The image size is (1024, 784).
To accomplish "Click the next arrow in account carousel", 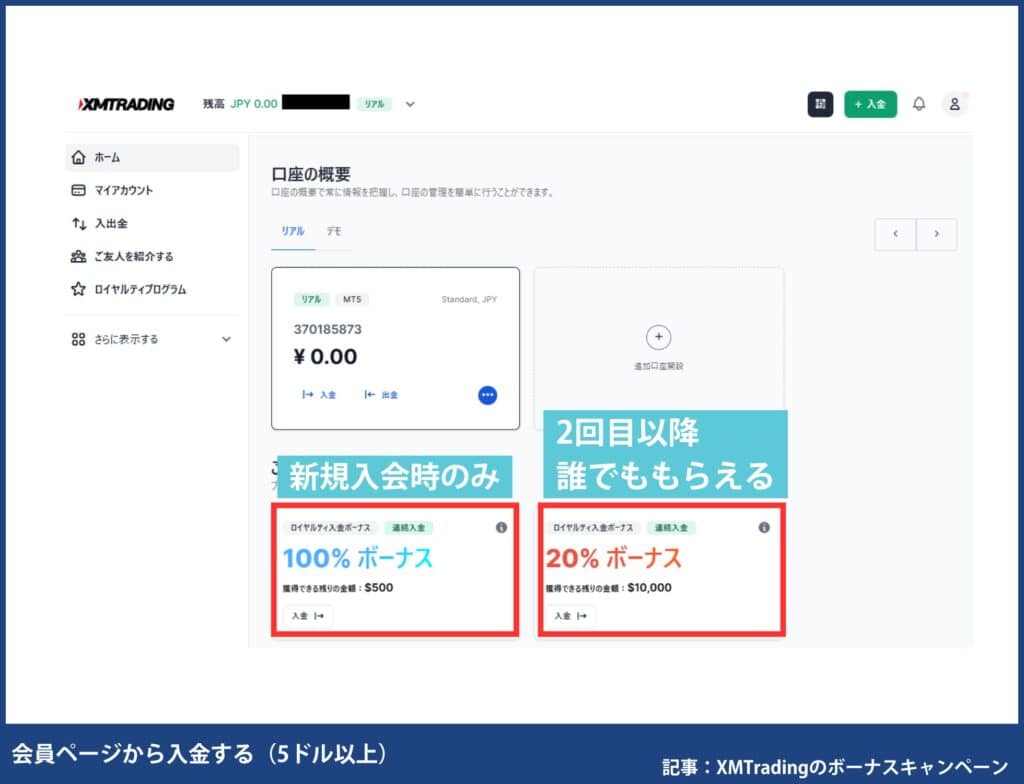I will pos(936,234).
